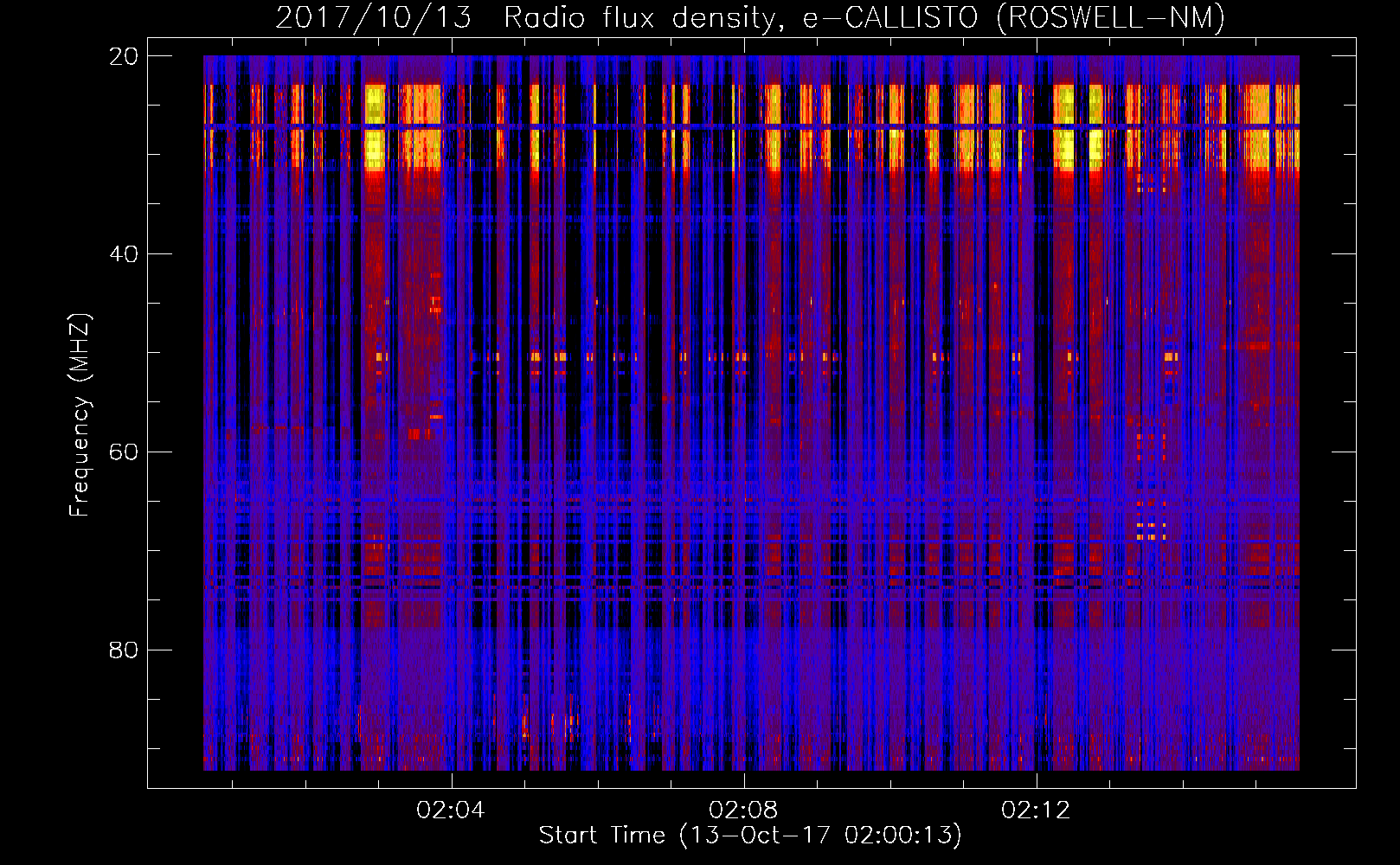
Task: Click the plot title "Radio flux density, e-CALLISTO (ROSWELL-NM)"
Action: [x=864, y=18]
